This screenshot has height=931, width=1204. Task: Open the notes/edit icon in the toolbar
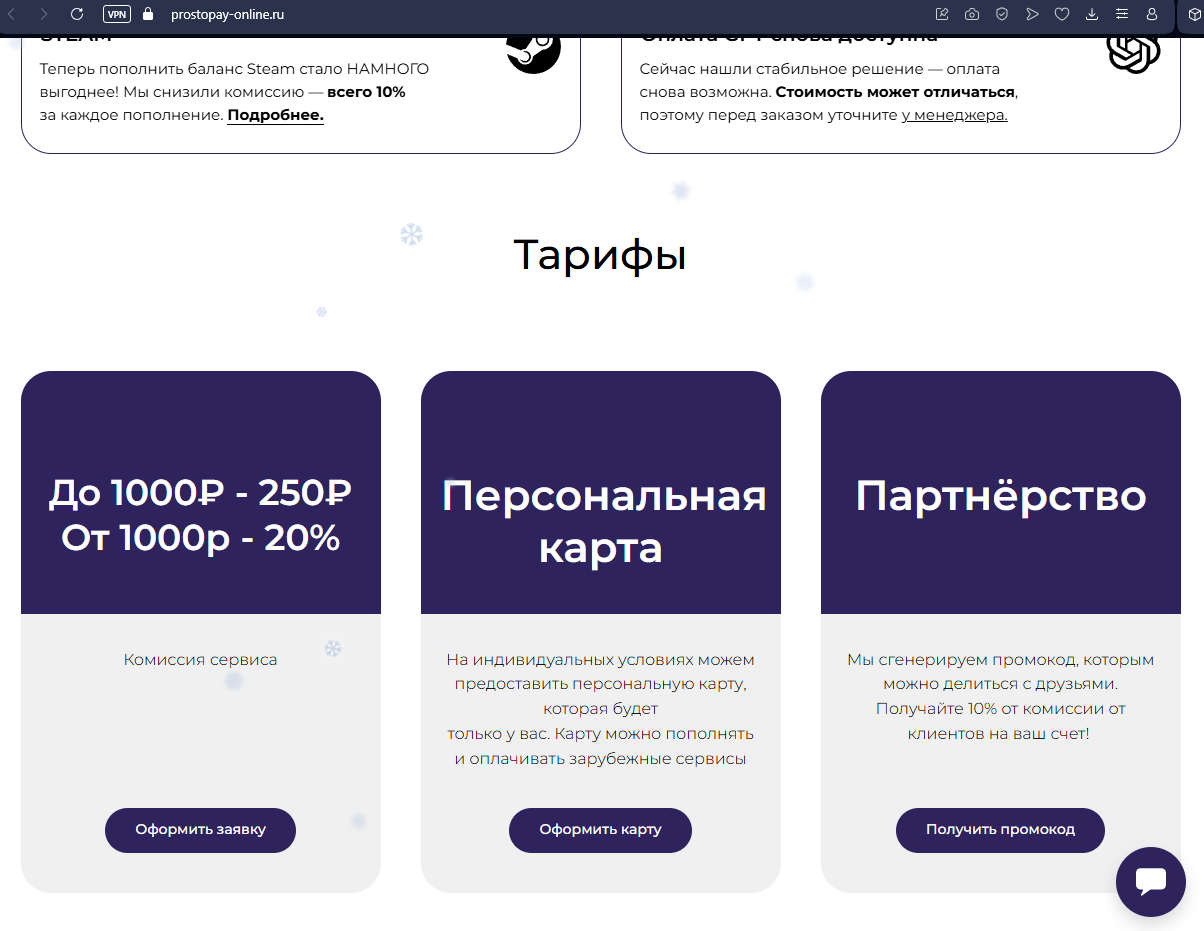tap(941, 14)
